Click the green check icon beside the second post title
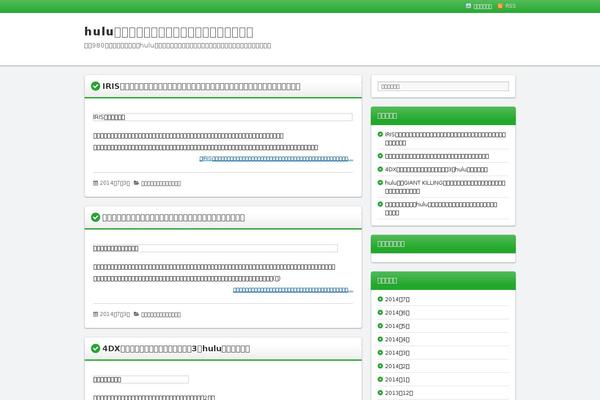Viewport: 600px width, 400px height. click(x=96, y=217)
